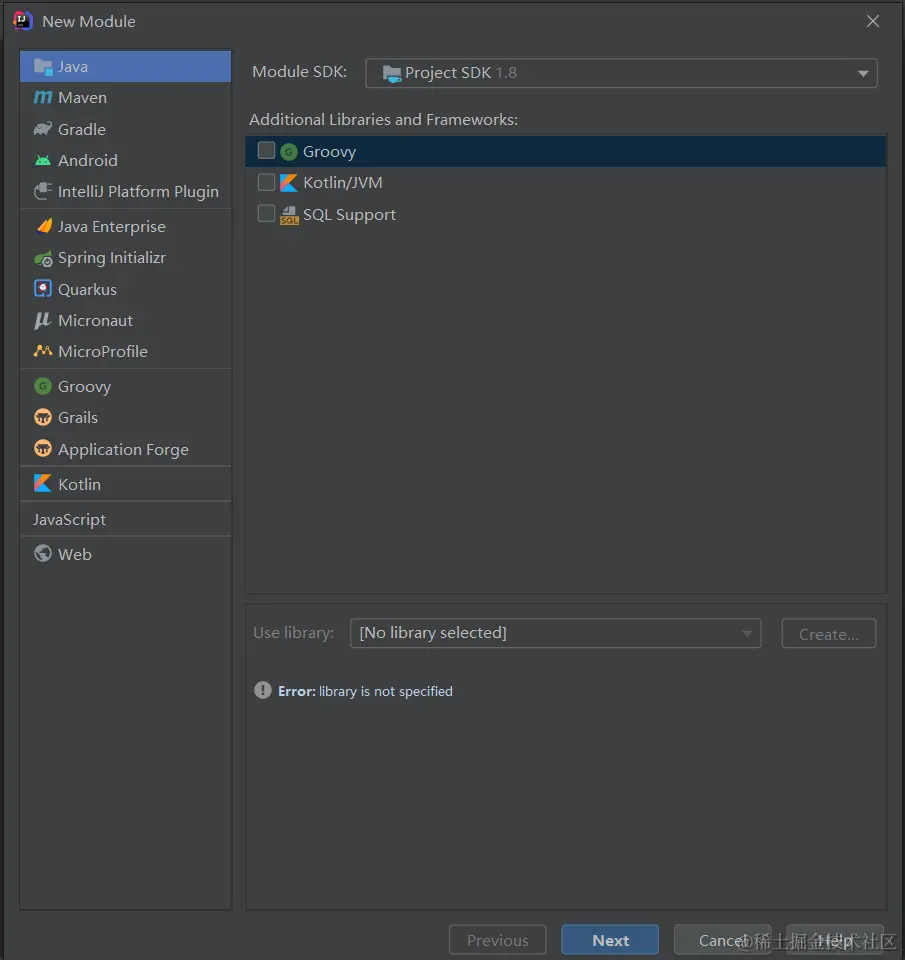
Task: Click the MicroProfile label in sidebar
Action: click(103, 351)
